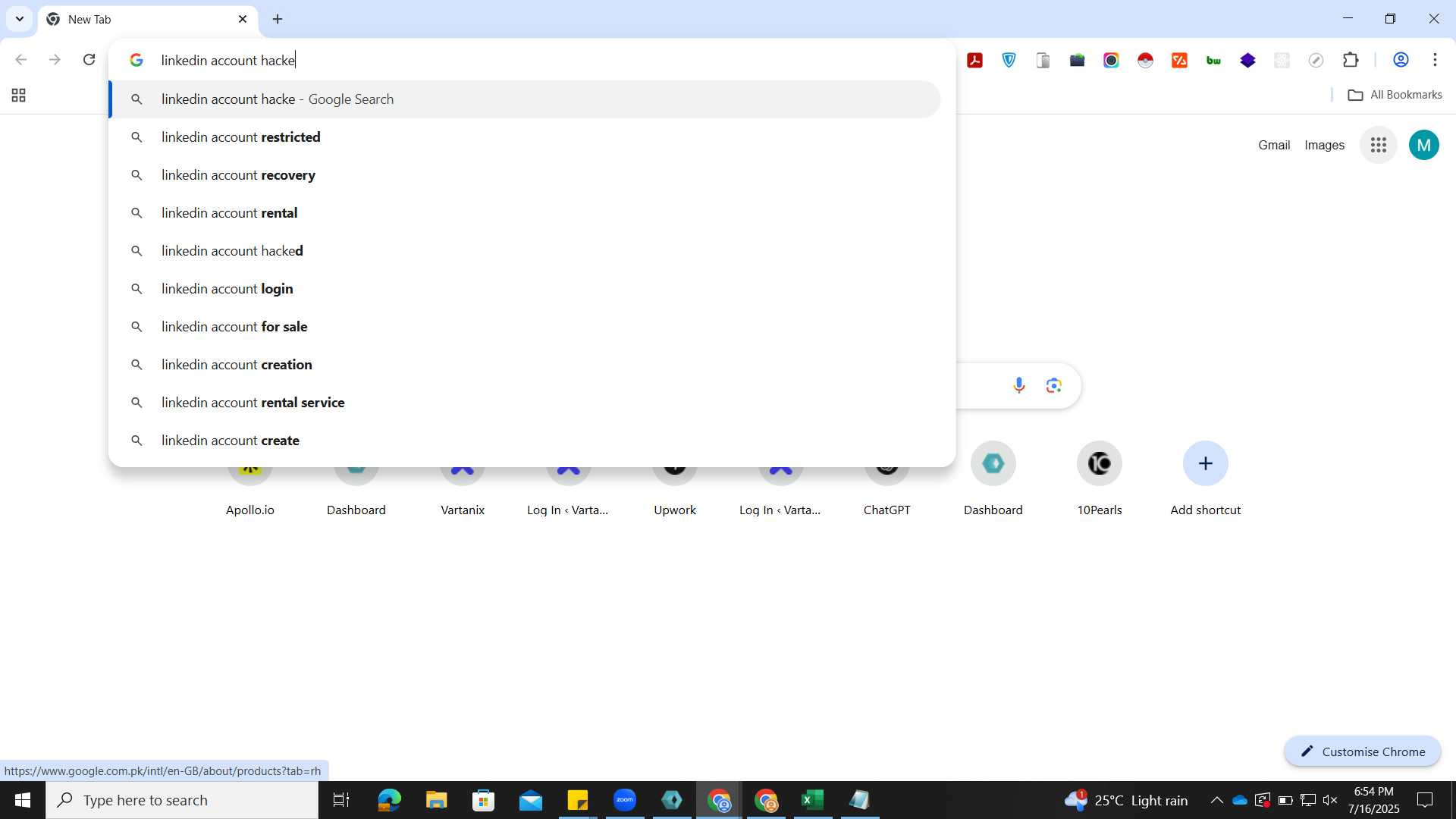Open the Extensions puzzle-piece menu

tap(1351, 60)
